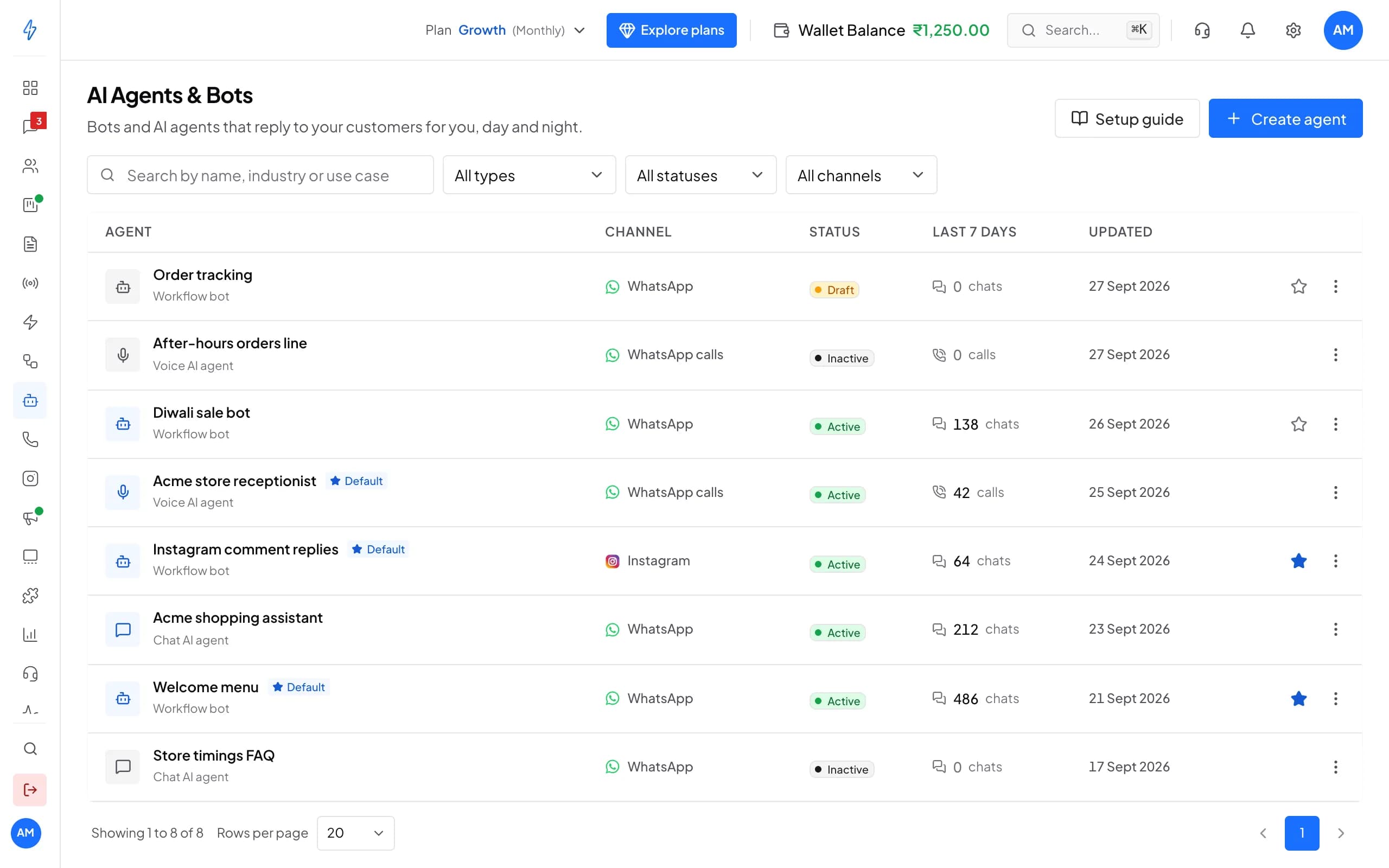Viewport: 1389px width, 868px height.
Task: Open the headset support icon in header
Action: click(x=1202, y=30)
